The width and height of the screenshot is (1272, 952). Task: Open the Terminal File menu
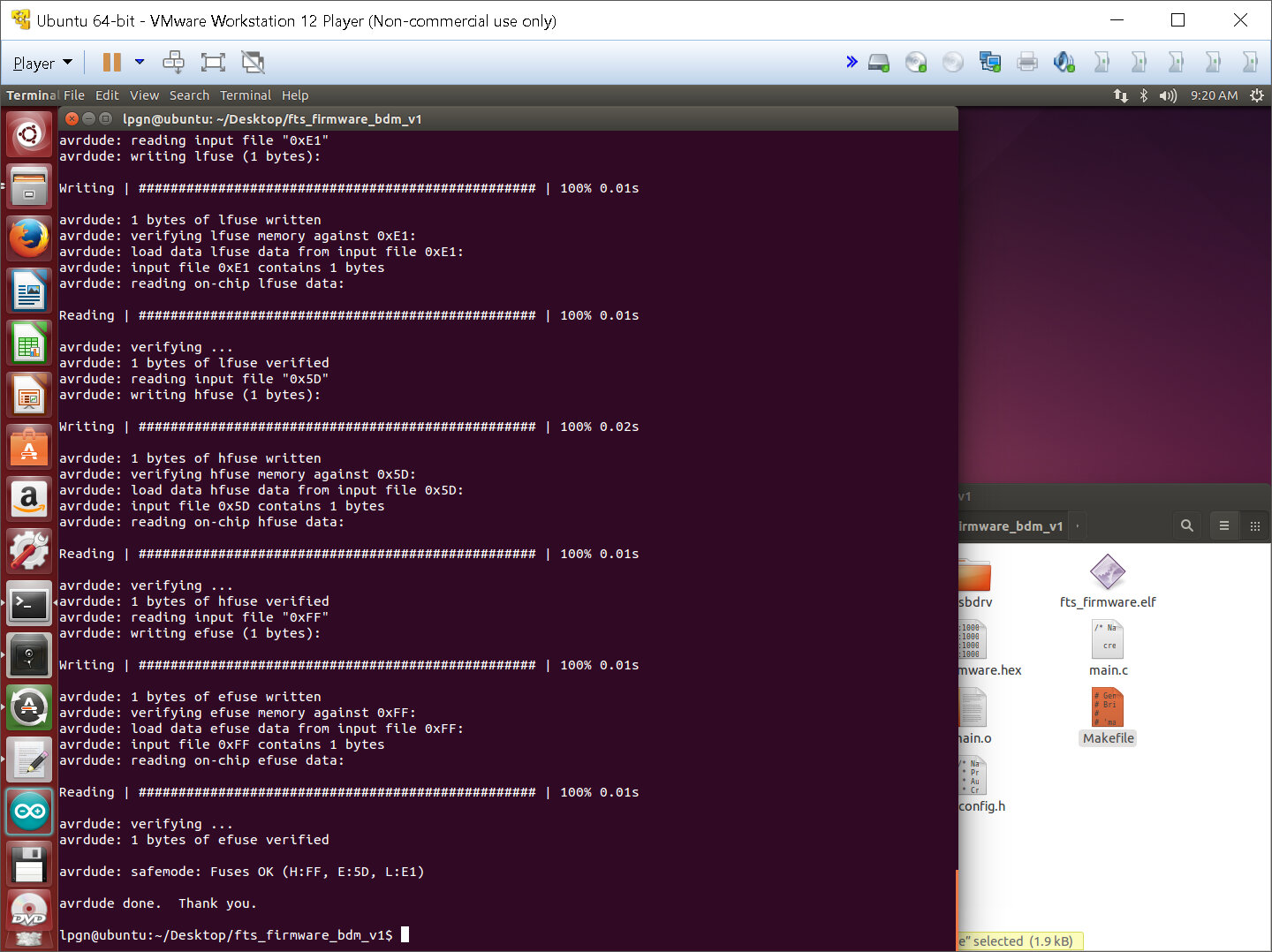[74, 95]
